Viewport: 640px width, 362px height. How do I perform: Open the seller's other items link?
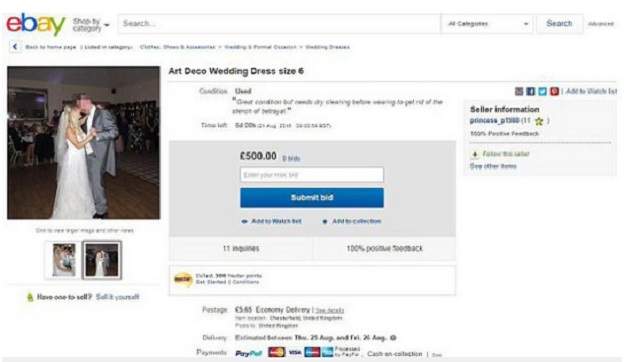(x=493, y=166)
